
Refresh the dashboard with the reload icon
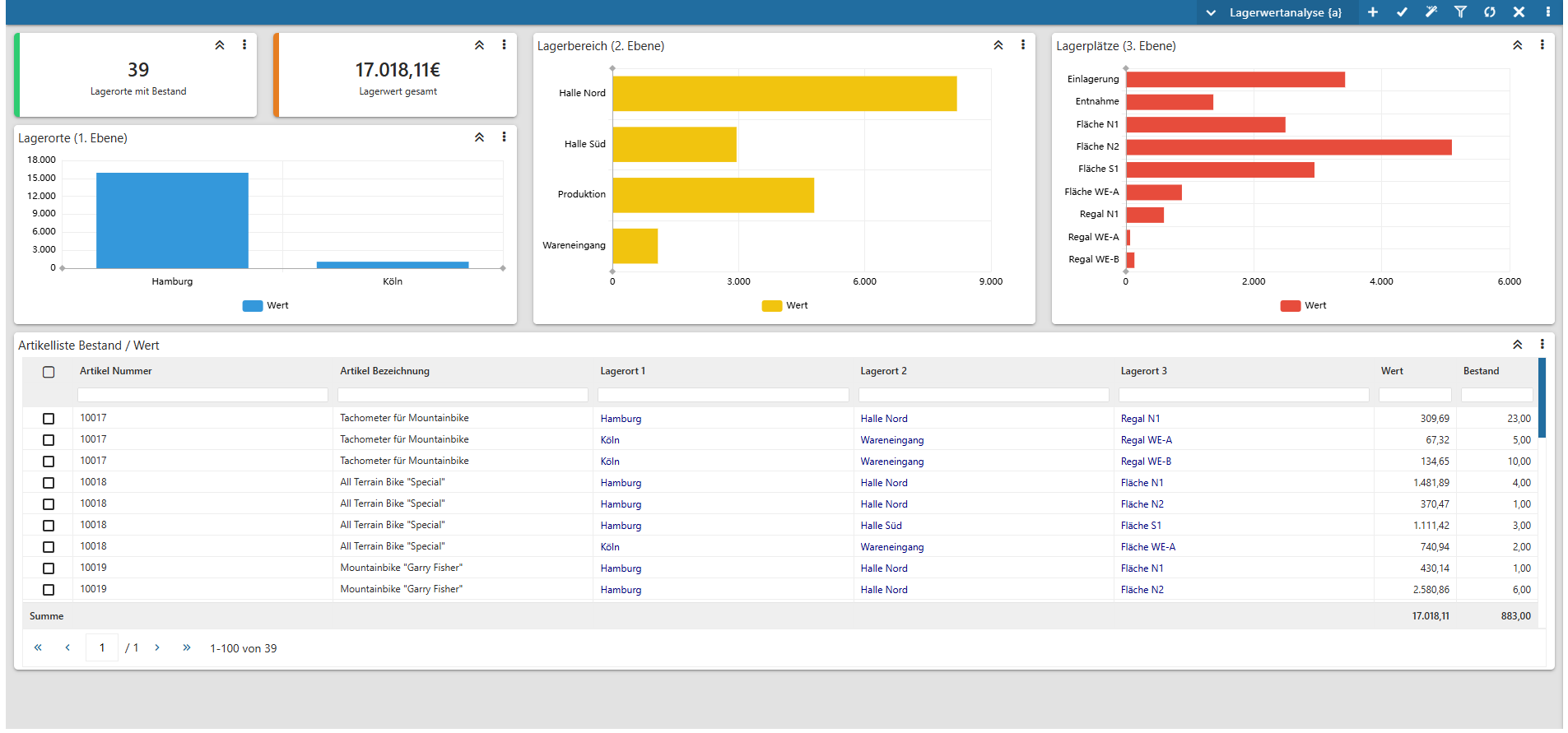1490,12
